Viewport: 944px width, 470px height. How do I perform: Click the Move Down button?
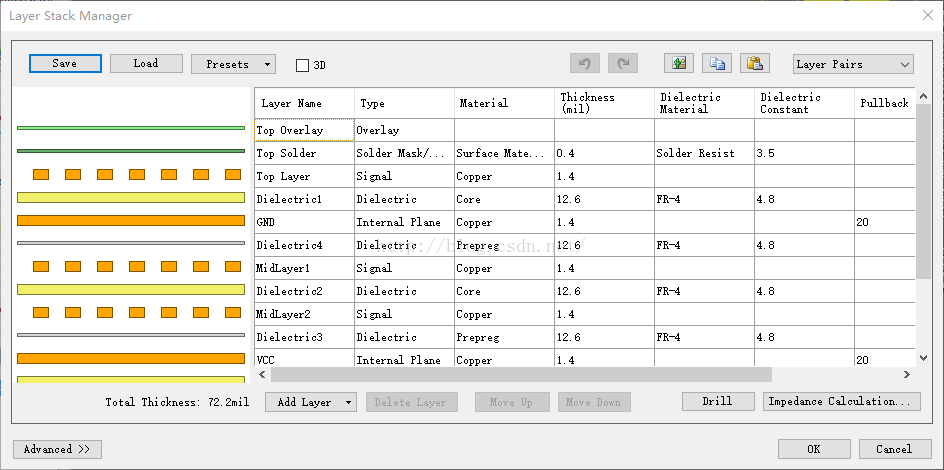click(x=594, y=402)
